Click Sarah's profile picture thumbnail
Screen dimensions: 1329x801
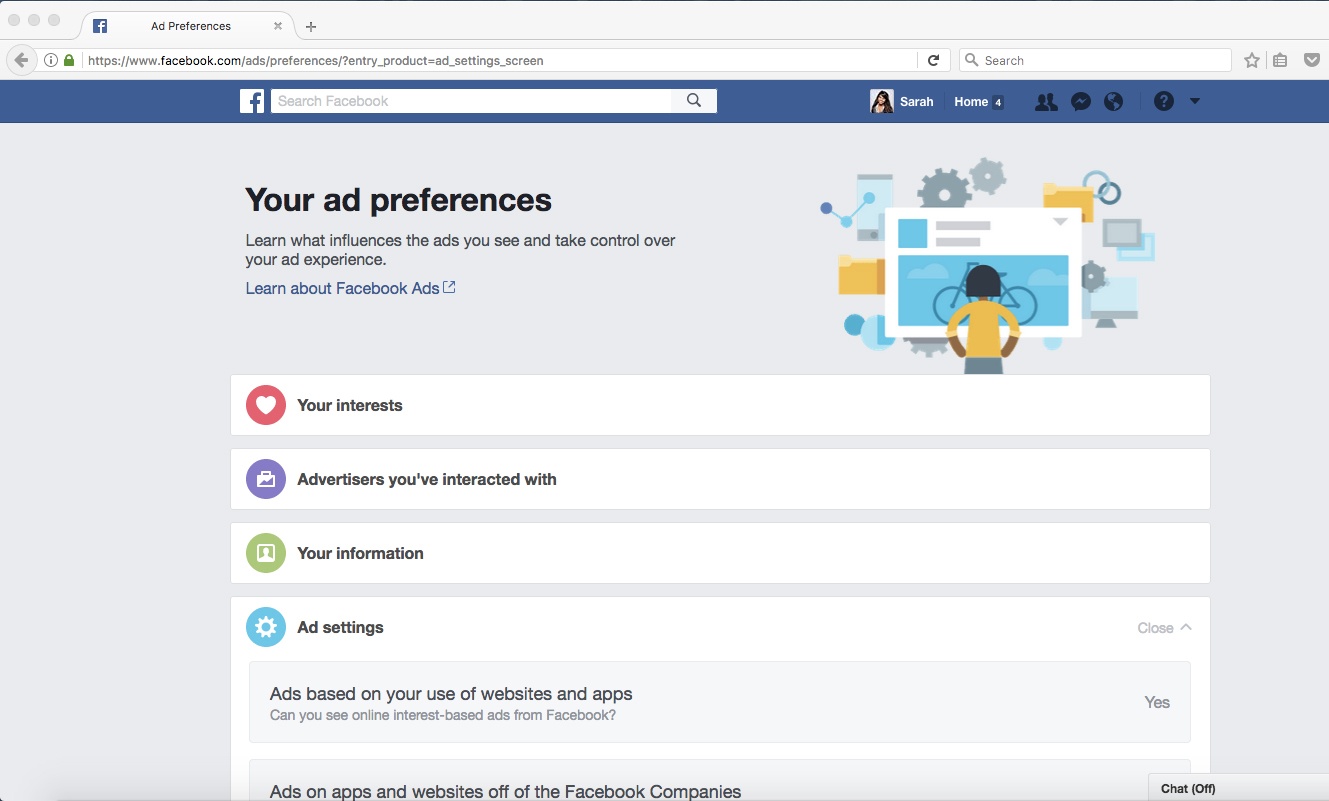pyautogui.click(x=882, y=101)
